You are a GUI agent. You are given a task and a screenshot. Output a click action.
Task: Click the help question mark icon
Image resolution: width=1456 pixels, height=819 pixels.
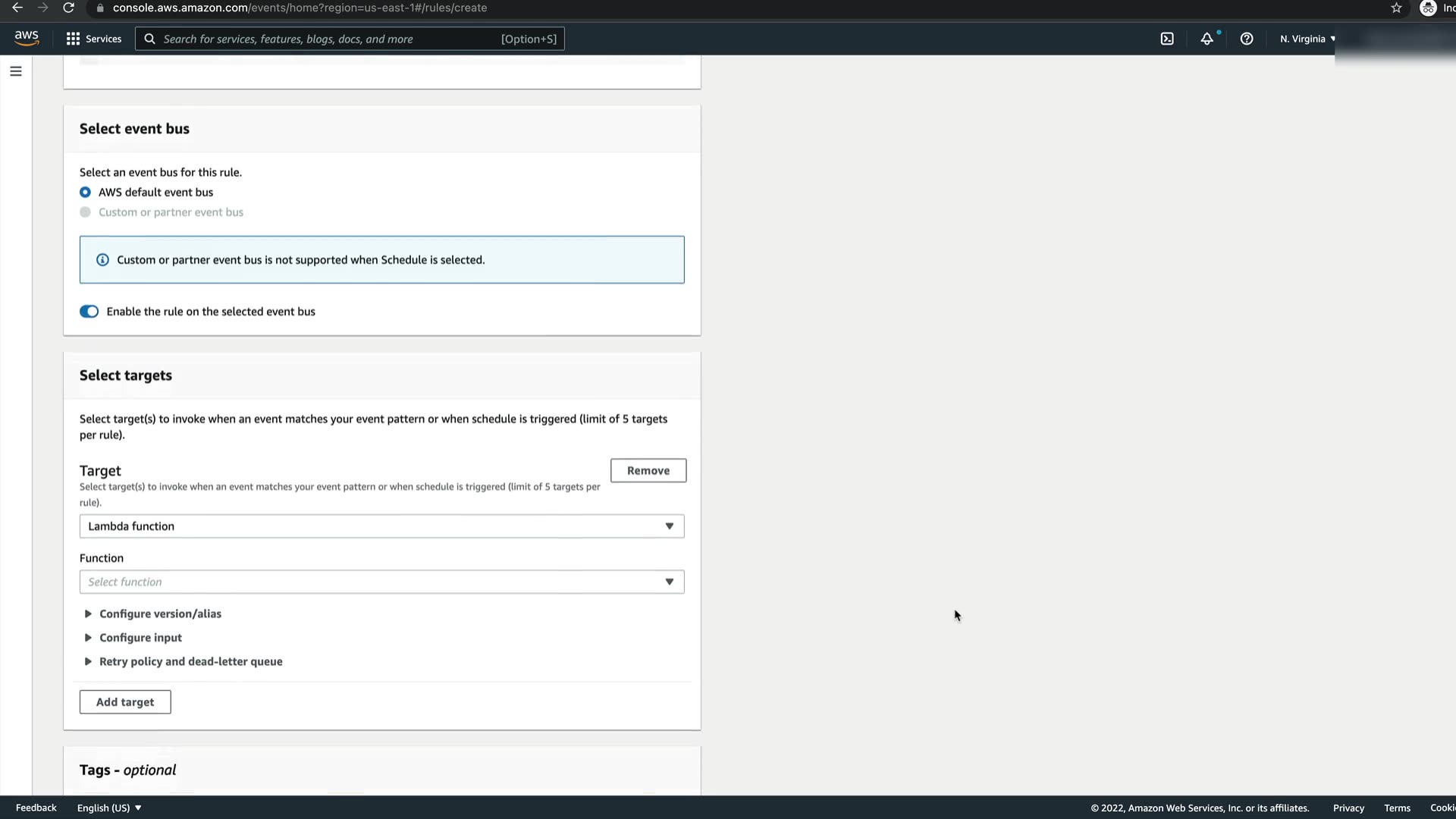1247,39
